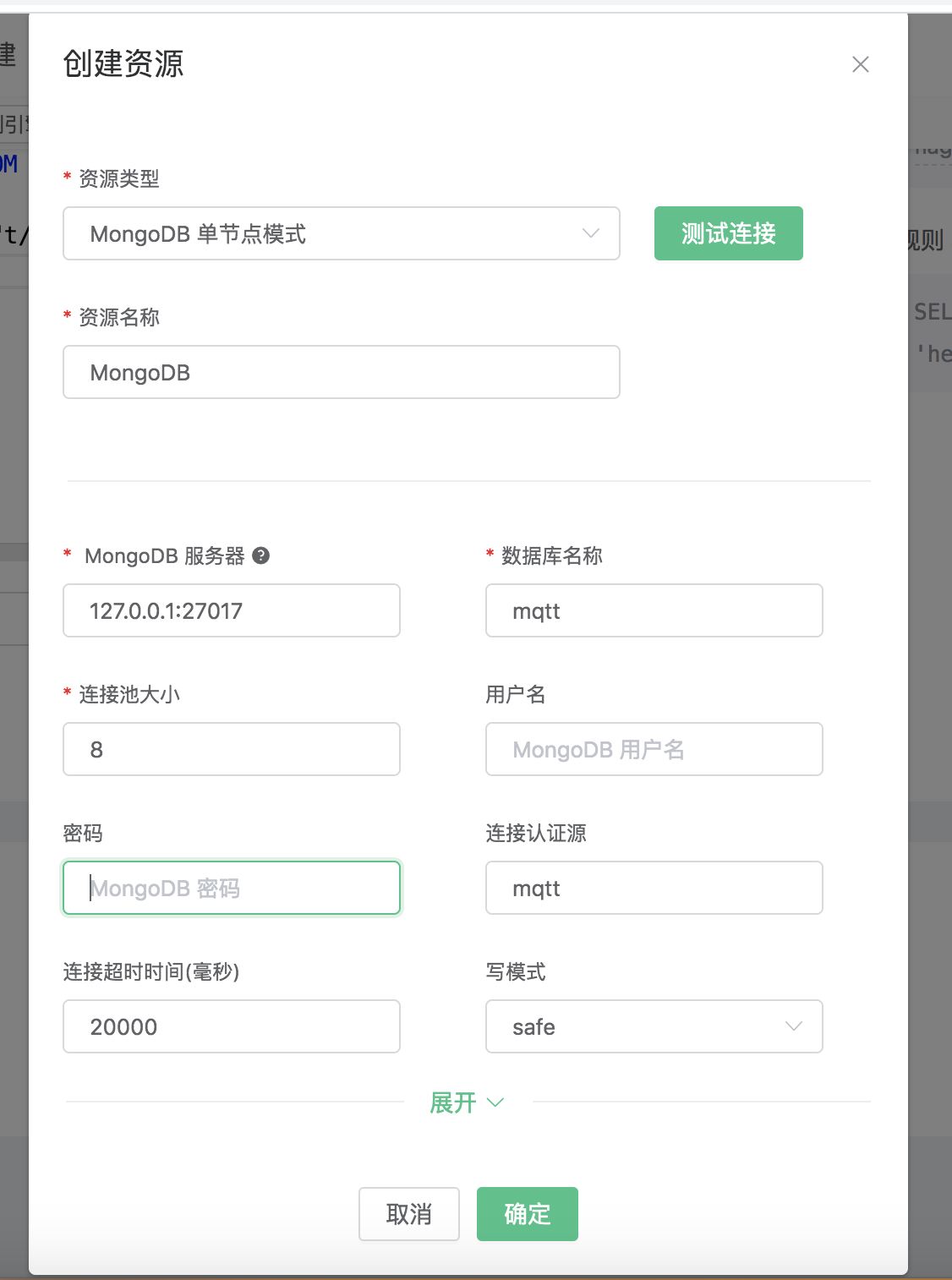This screenshot has width=952, height=1280.
Task: Click the 连接超时时间 field showing 20000
Action: pyautogui.click(x=231, y=1026)
